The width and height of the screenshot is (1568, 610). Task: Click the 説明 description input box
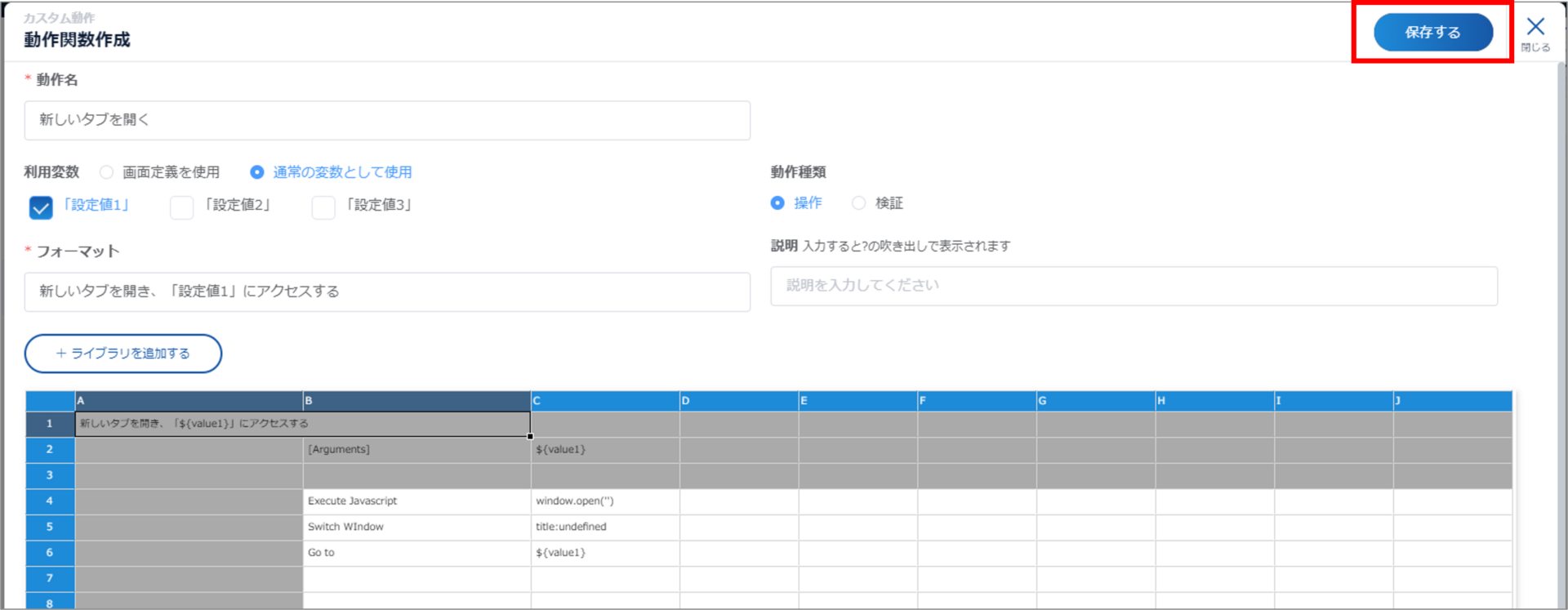pyautogui.click(x=1134, y=286)
